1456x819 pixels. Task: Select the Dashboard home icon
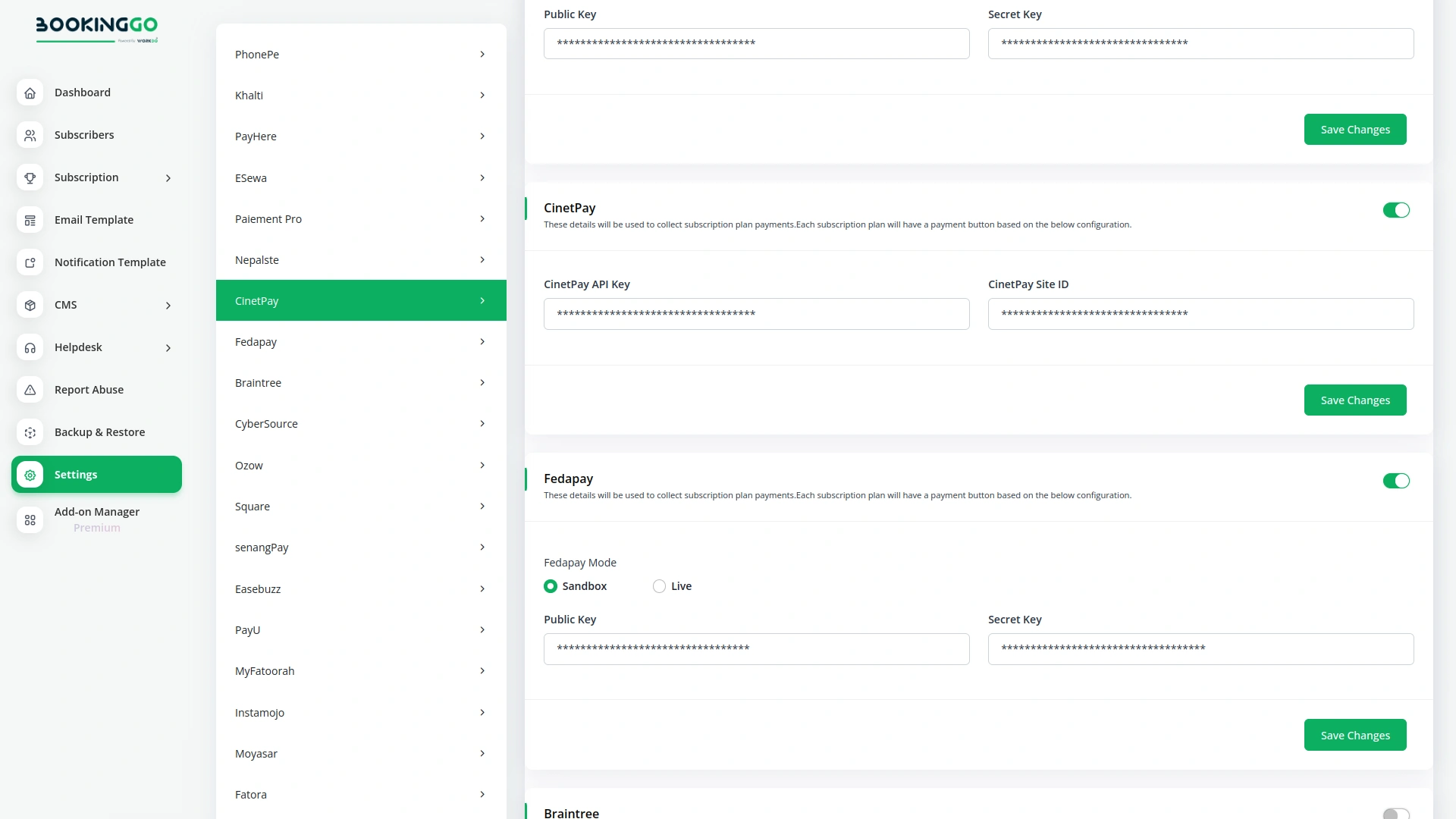click(30, 93)
